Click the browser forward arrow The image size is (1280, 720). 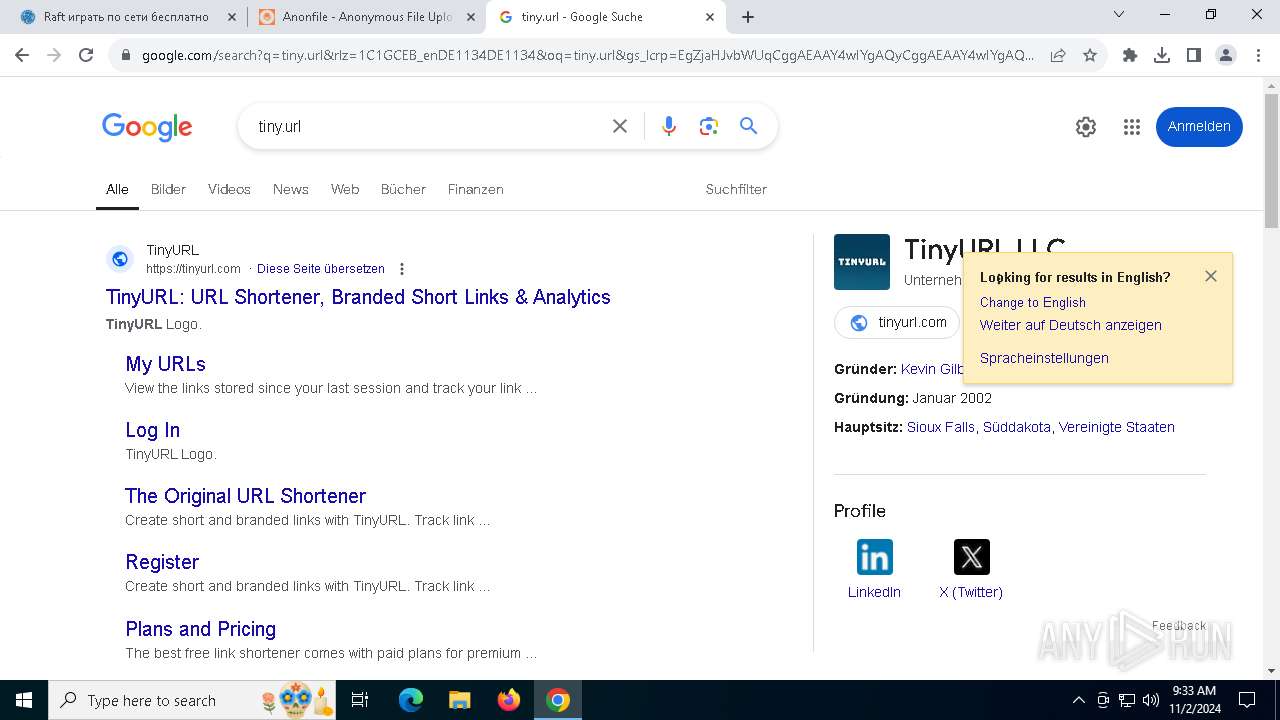pyautogui.click(x=54, y=55)
